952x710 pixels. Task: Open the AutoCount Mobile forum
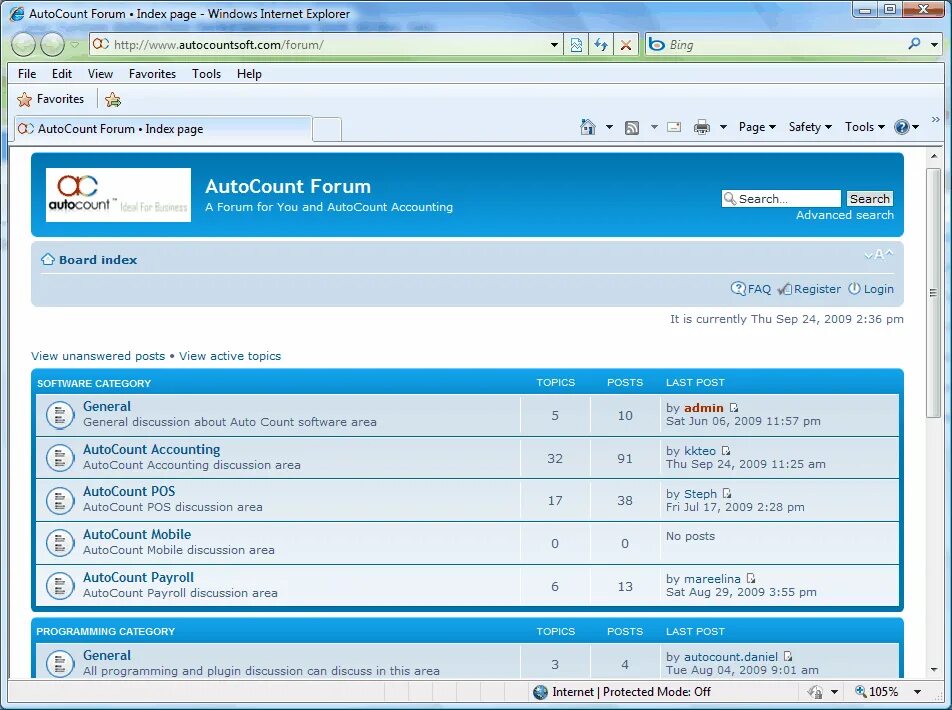[137, 534]
